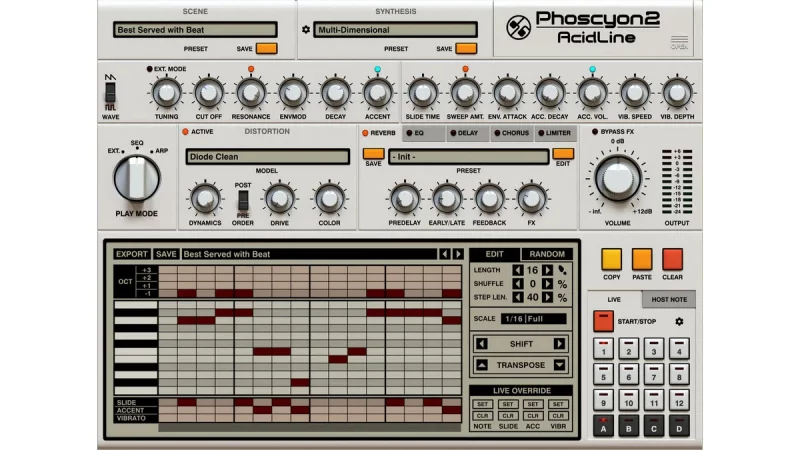Open the Scene preset selector
The height and width of the screenshot is (450, 800).
tap(195, 30)
